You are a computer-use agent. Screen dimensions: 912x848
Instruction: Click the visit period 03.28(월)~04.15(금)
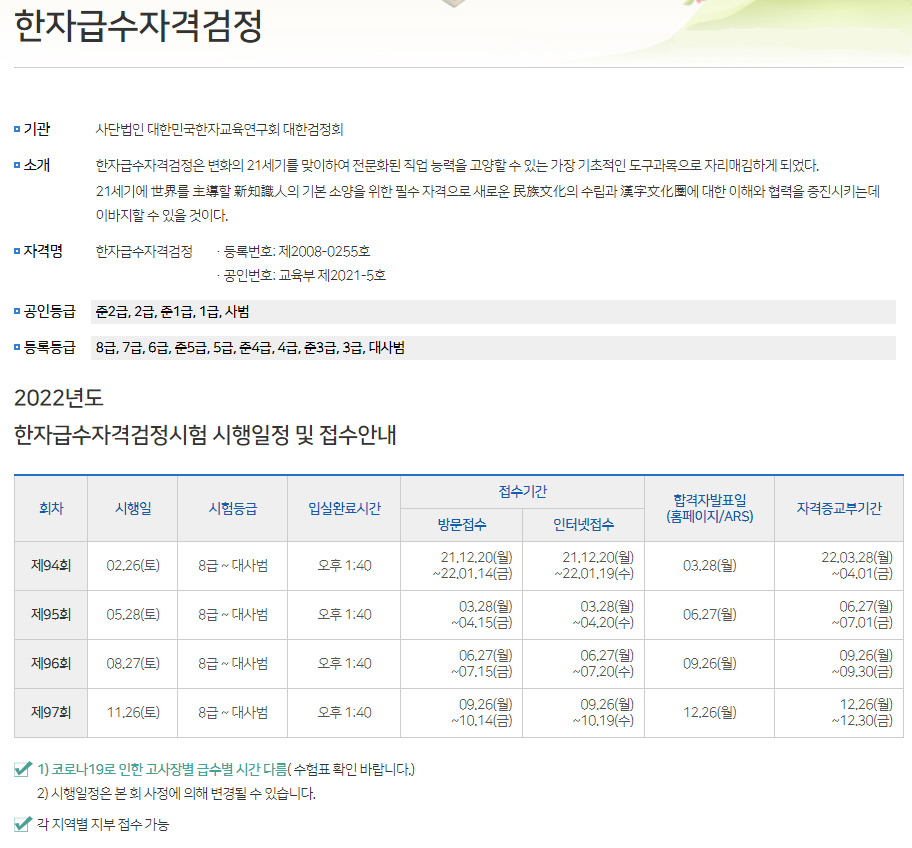click(482, 614)
